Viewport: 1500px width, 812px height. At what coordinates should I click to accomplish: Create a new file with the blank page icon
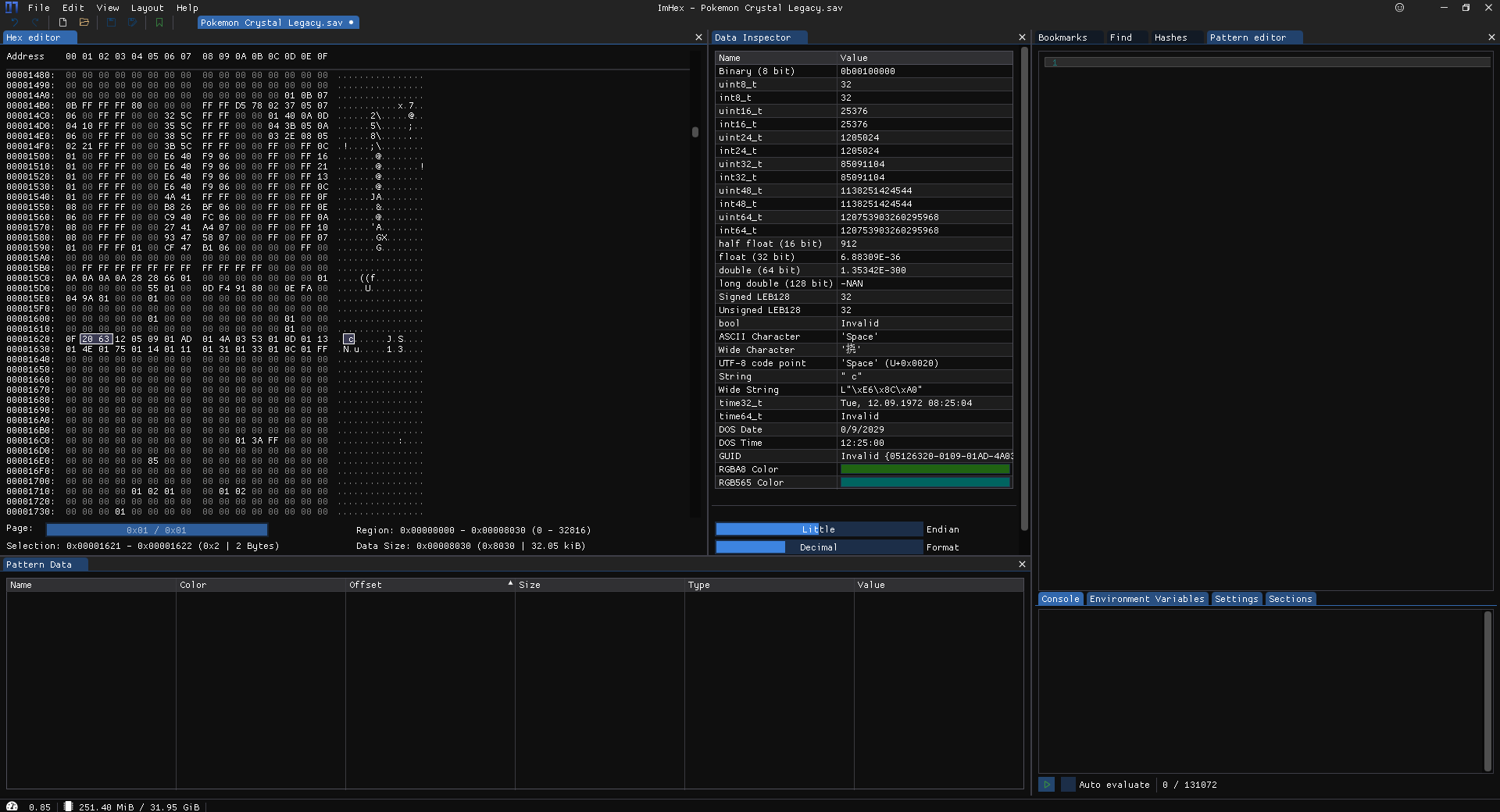pyautogui.click(x=62, y=23)
